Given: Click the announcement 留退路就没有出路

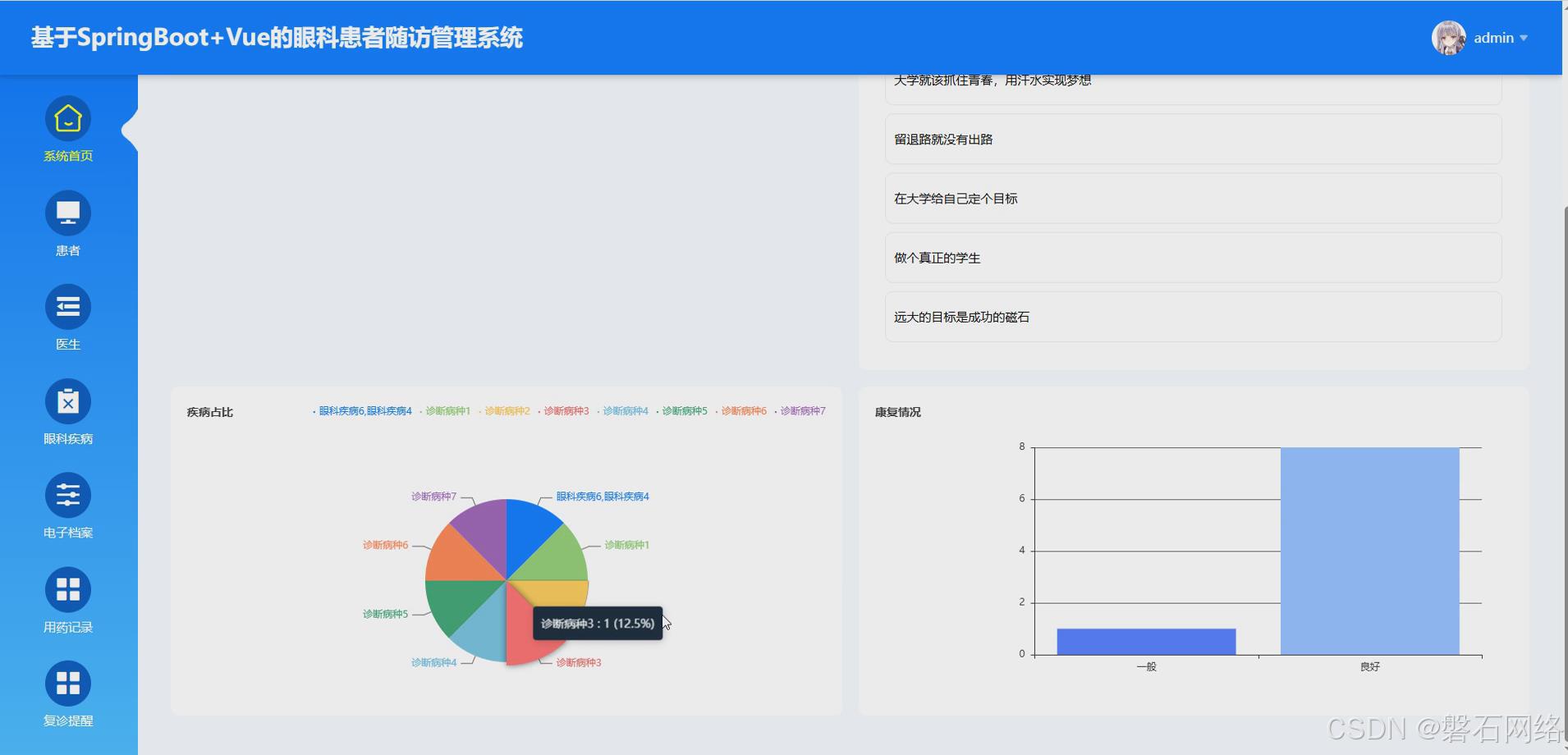Looking at the screenshot, I should click(945, 139).
